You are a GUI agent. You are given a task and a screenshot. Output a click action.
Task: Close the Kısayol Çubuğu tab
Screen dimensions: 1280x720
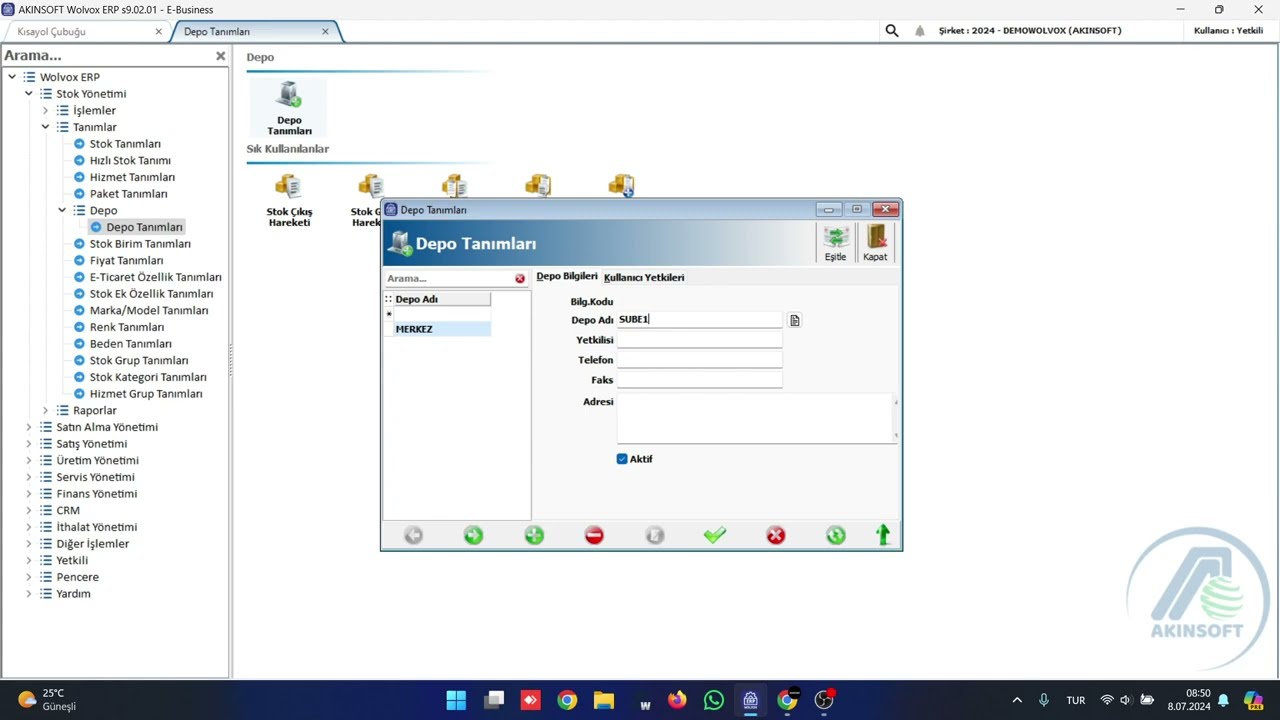click(158, 32)
